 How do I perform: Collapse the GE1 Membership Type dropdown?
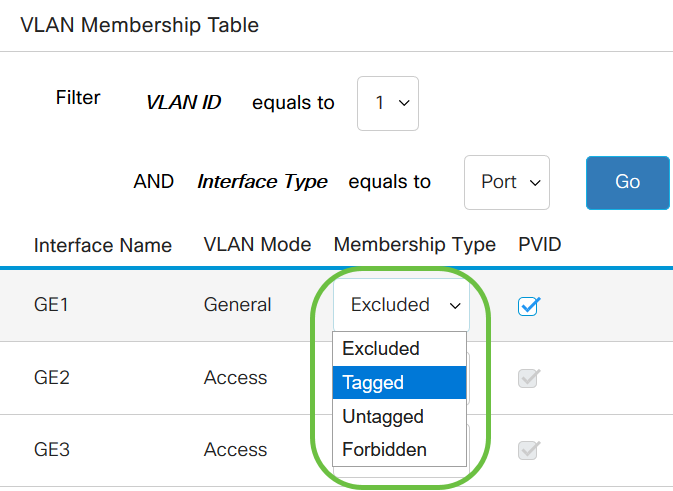coord(401,305)
